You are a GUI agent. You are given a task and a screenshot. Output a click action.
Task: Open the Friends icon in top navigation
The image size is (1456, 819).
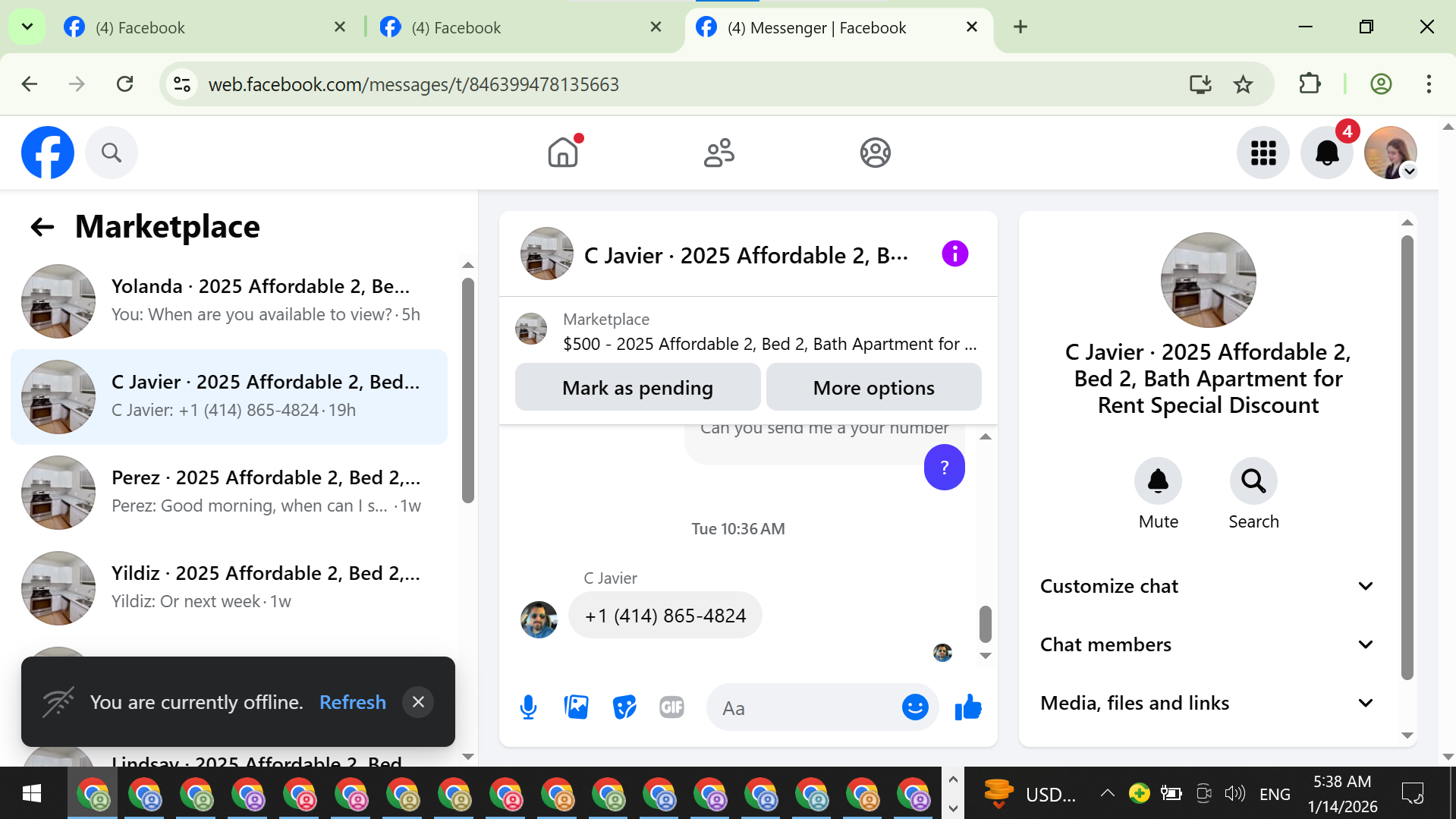point(719,153)
